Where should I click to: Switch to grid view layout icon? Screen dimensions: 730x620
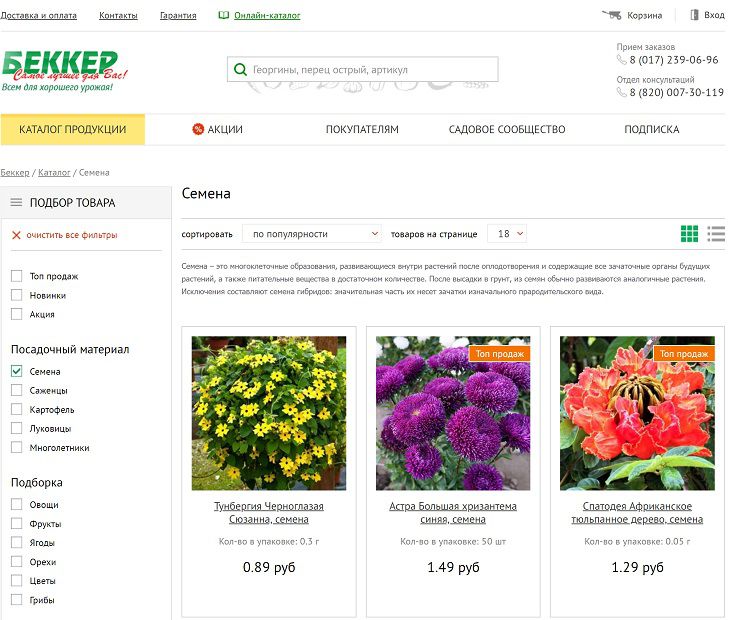click(x=689, y=233)
